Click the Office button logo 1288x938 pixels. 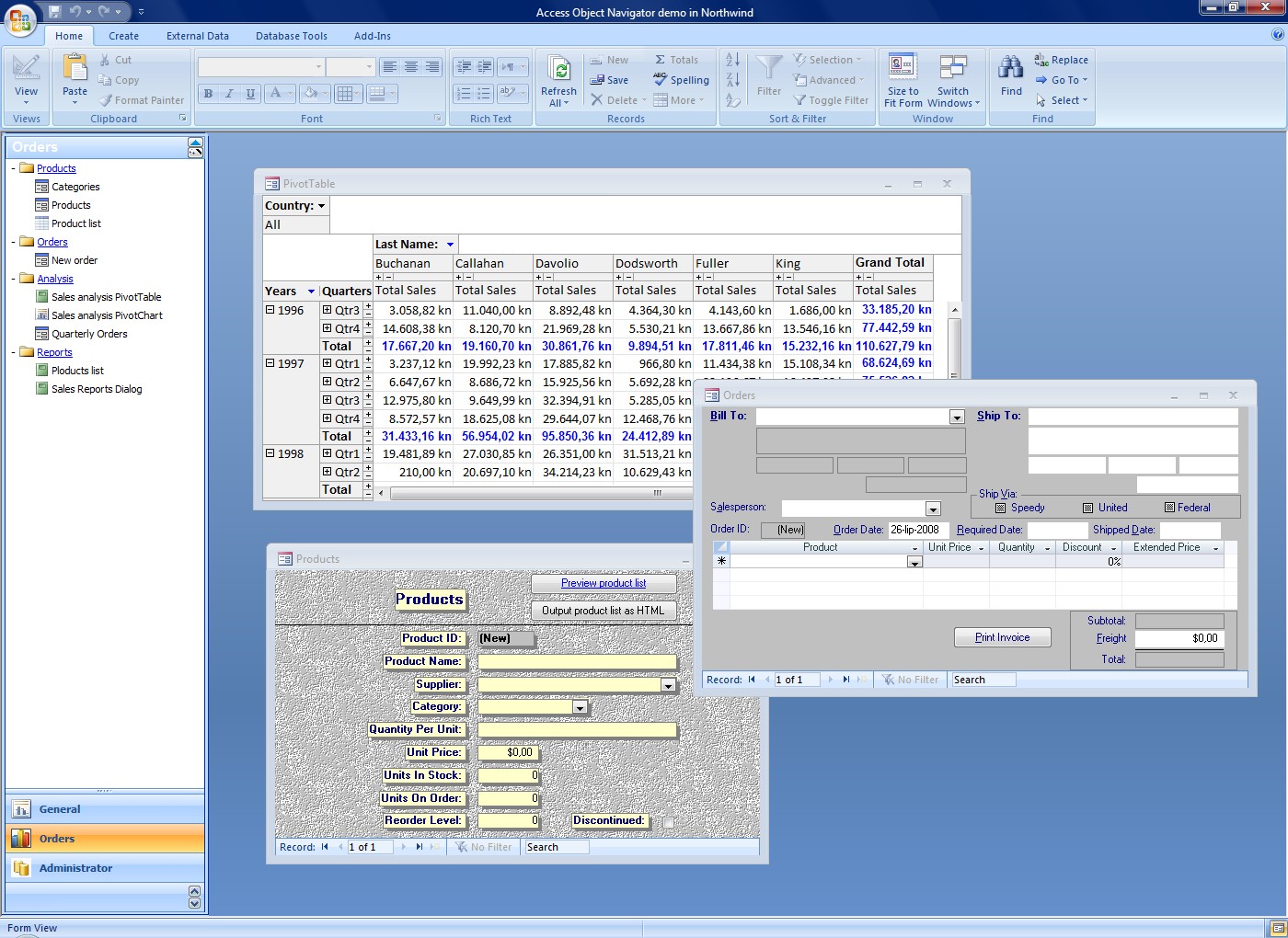pos(20,19)
